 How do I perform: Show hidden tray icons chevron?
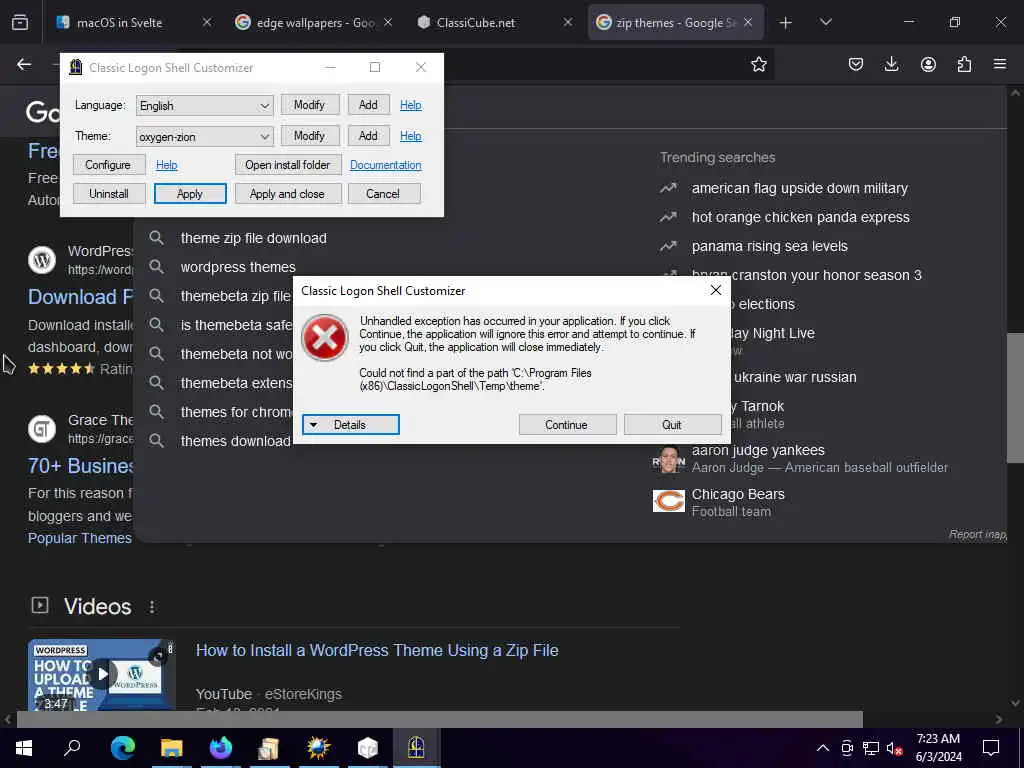click(823, 748)
